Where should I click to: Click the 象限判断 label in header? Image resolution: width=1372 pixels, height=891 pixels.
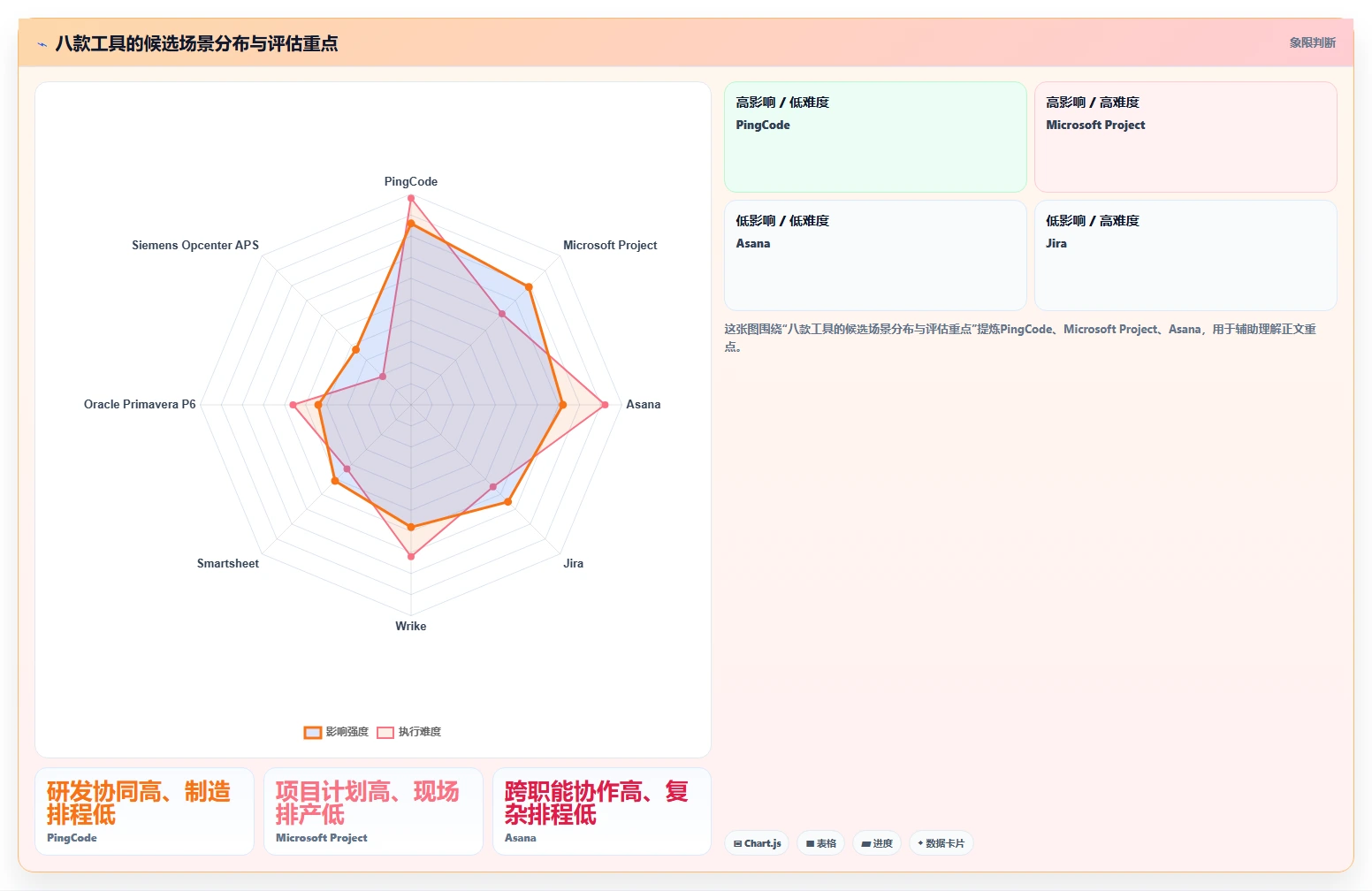(x=1312, y=42)
